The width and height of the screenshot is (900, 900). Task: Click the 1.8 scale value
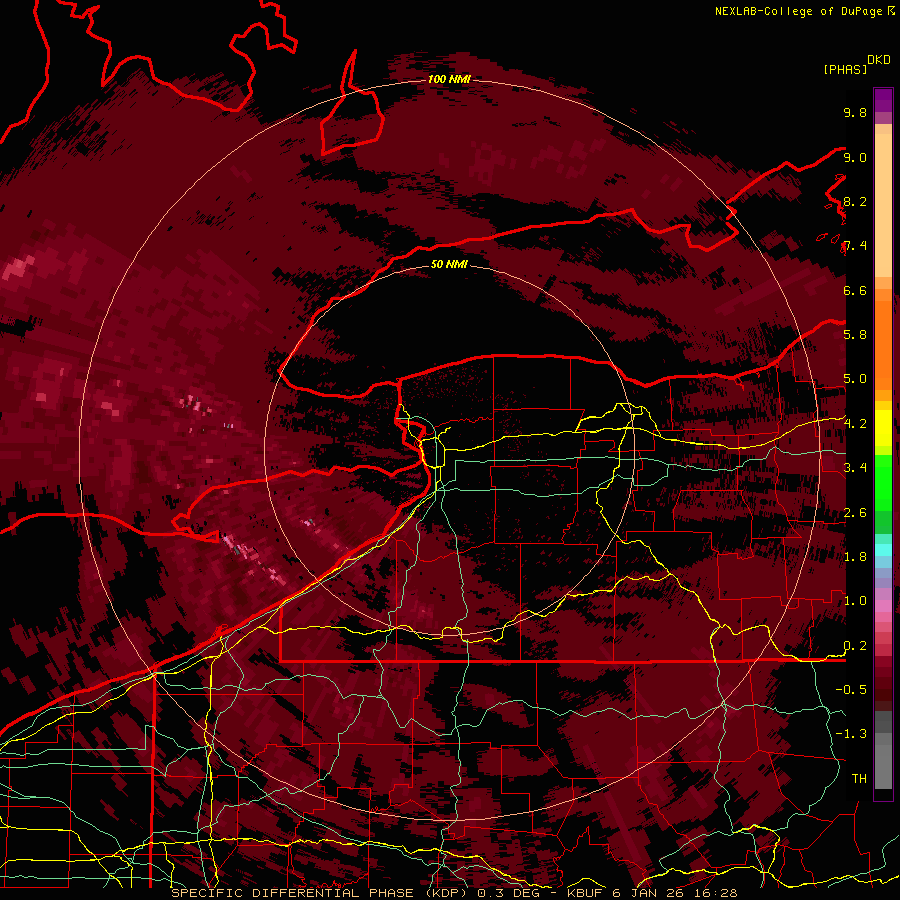pos(855,557)
